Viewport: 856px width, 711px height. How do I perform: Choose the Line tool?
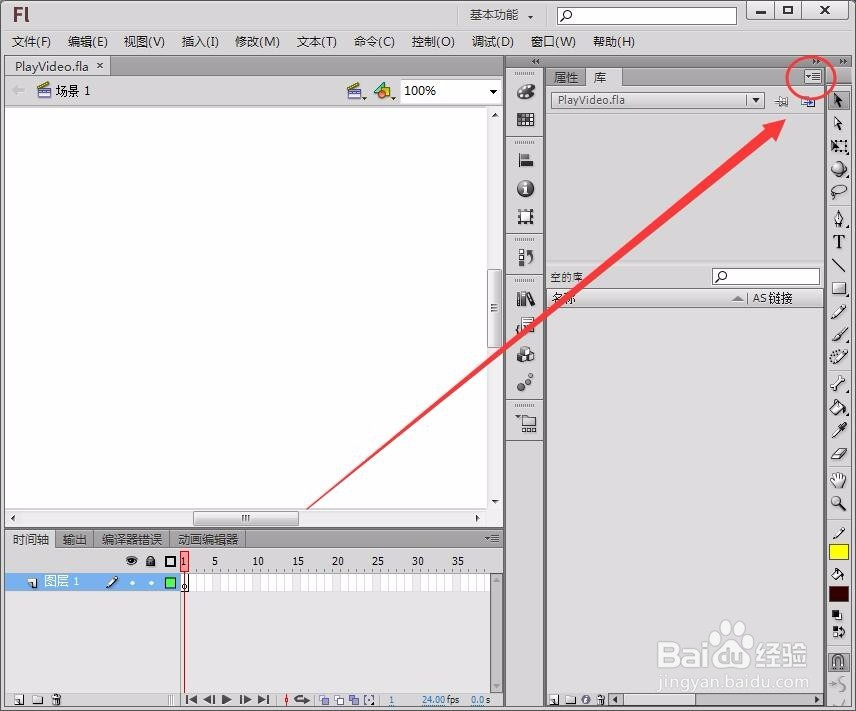(x=839, y=265)
